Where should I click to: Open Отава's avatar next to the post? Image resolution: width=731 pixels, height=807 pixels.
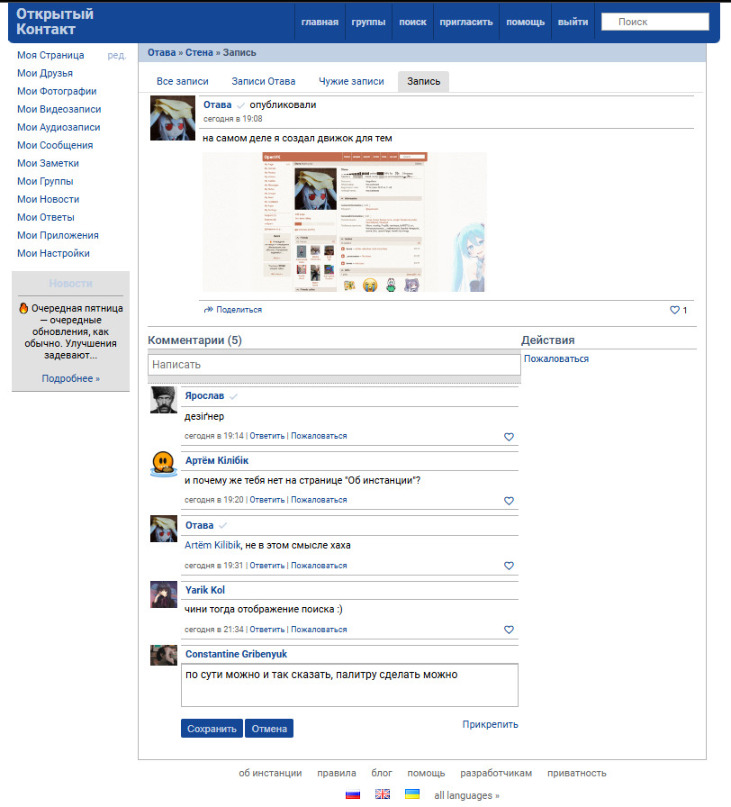click(x=172, y=118)
